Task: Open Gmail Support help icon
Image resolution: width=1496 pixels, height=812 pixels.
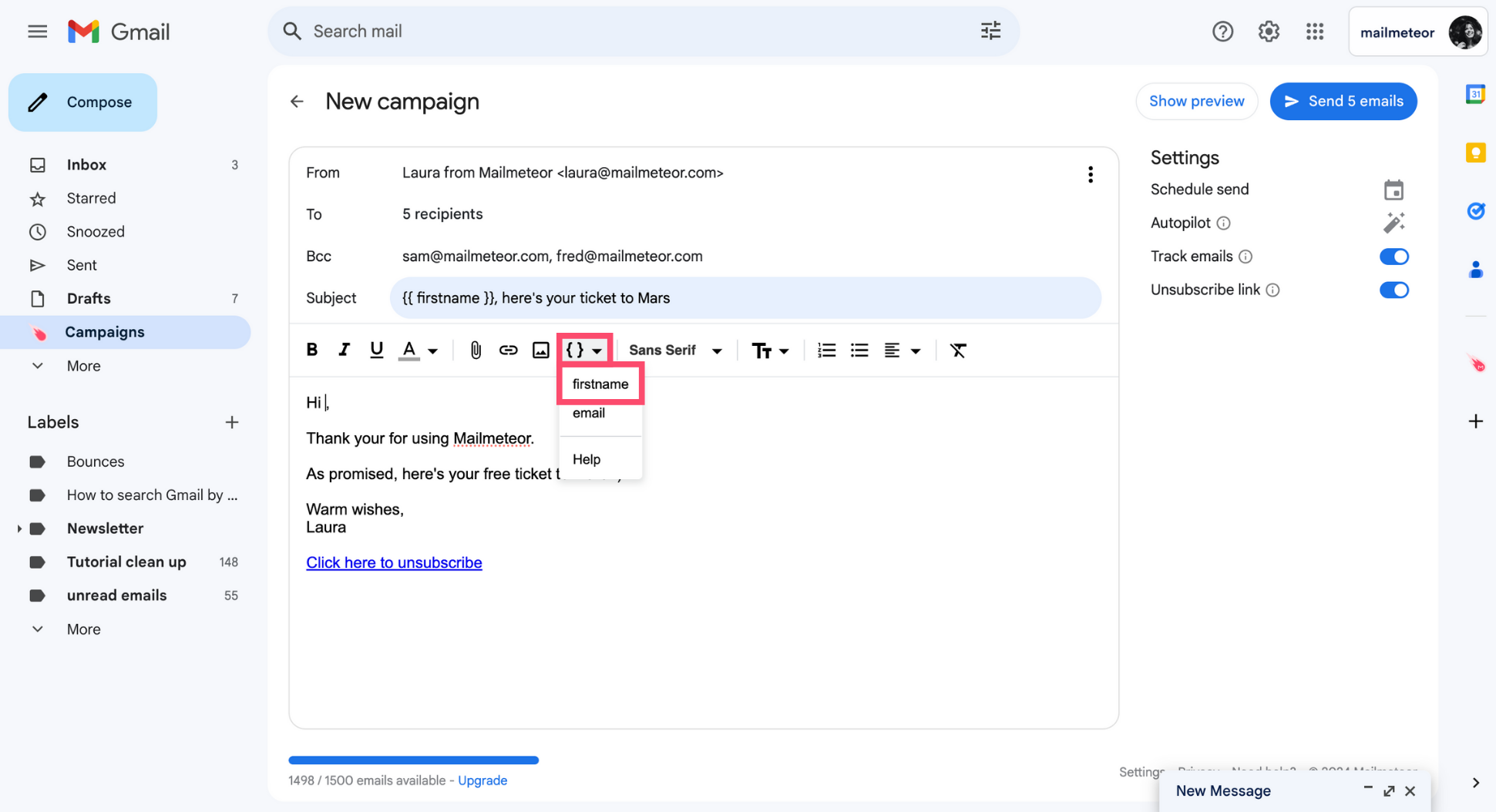Action: 1222,32
